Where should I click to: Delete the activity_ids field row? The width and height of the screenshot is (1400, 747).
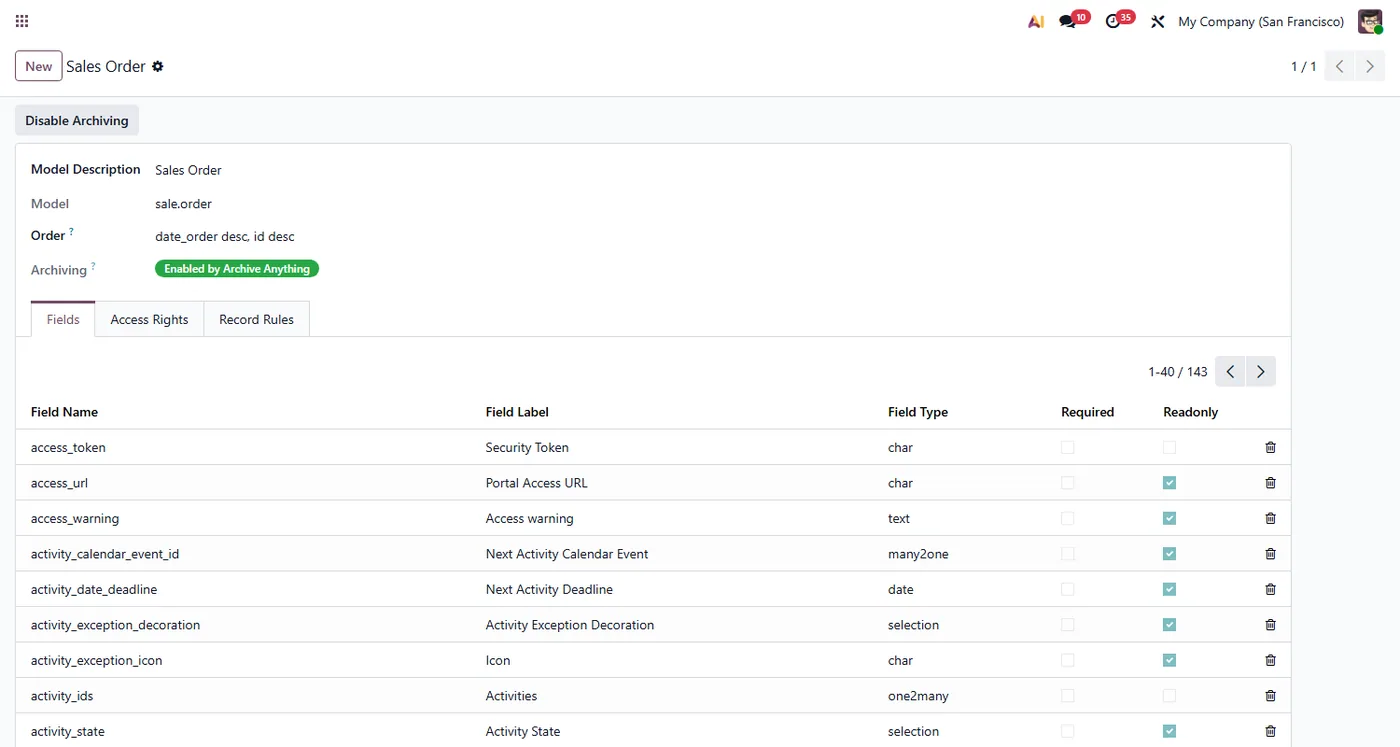tap(1270, 696)
